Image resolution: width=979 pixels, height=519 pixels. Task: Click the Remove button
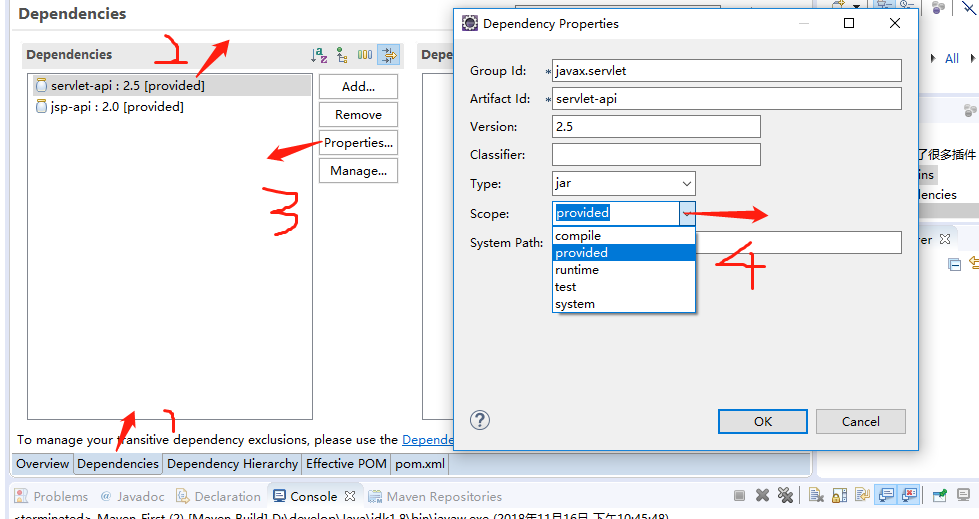(x=358, y=115)
